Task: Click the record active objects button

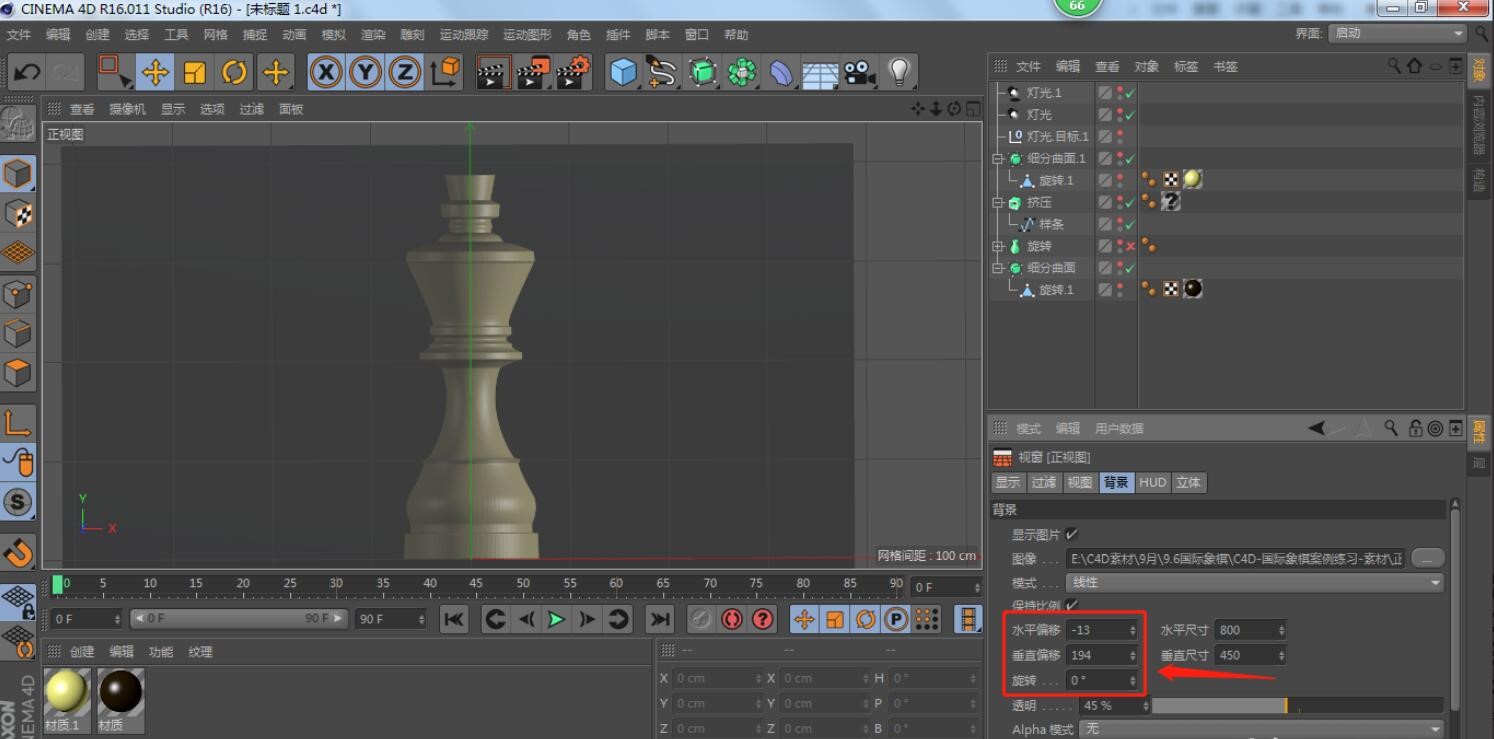Action: [x=701, y=619]
